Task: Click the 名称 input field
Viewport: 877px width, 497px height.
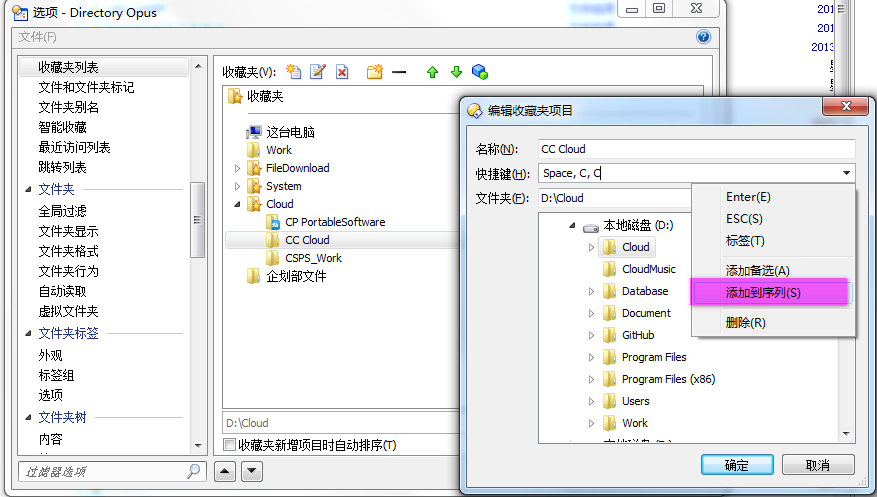Action: tap(696, 149)
